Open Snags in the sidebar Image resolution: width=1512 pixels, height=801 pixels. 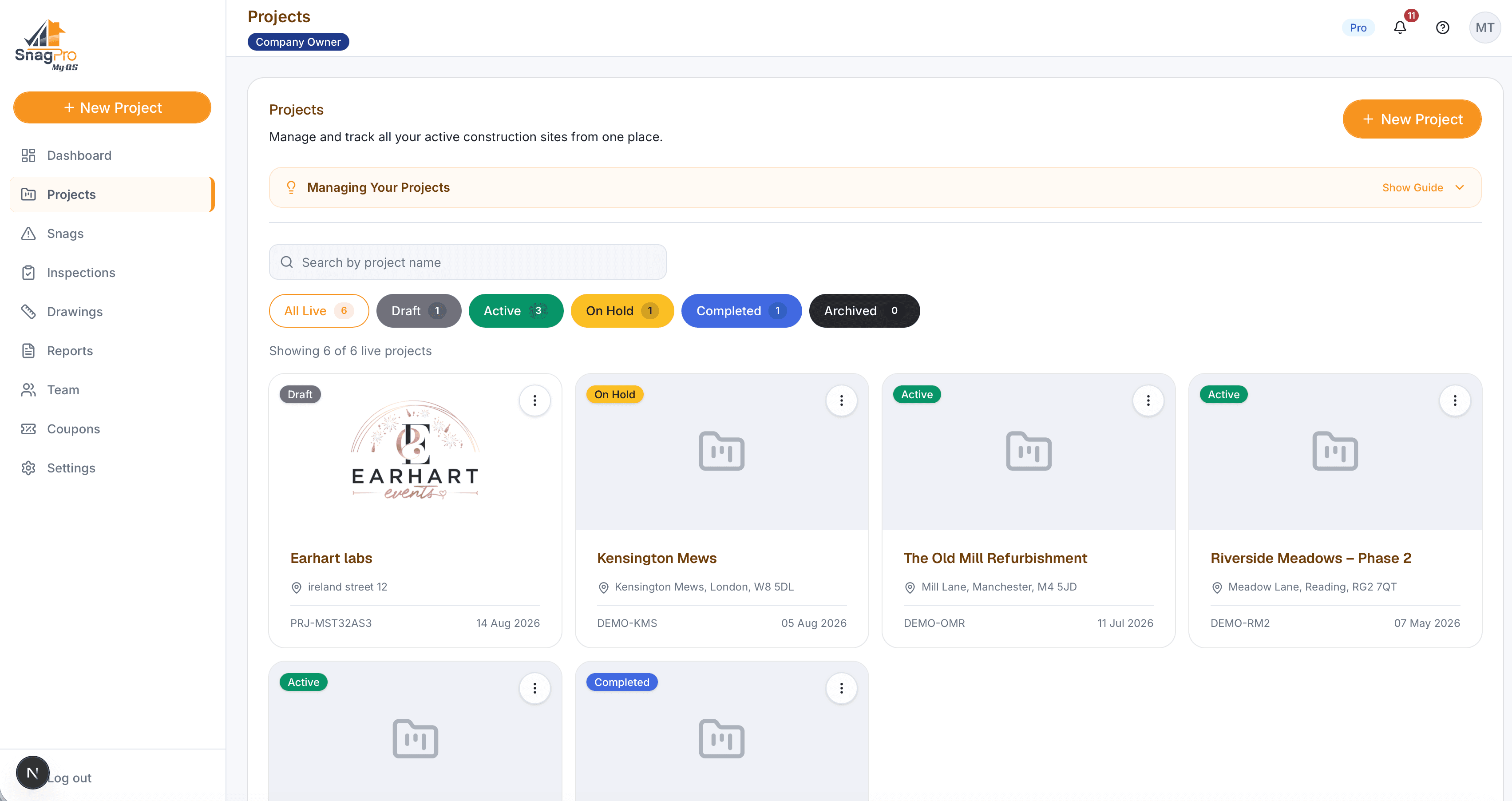click(112, 233)
